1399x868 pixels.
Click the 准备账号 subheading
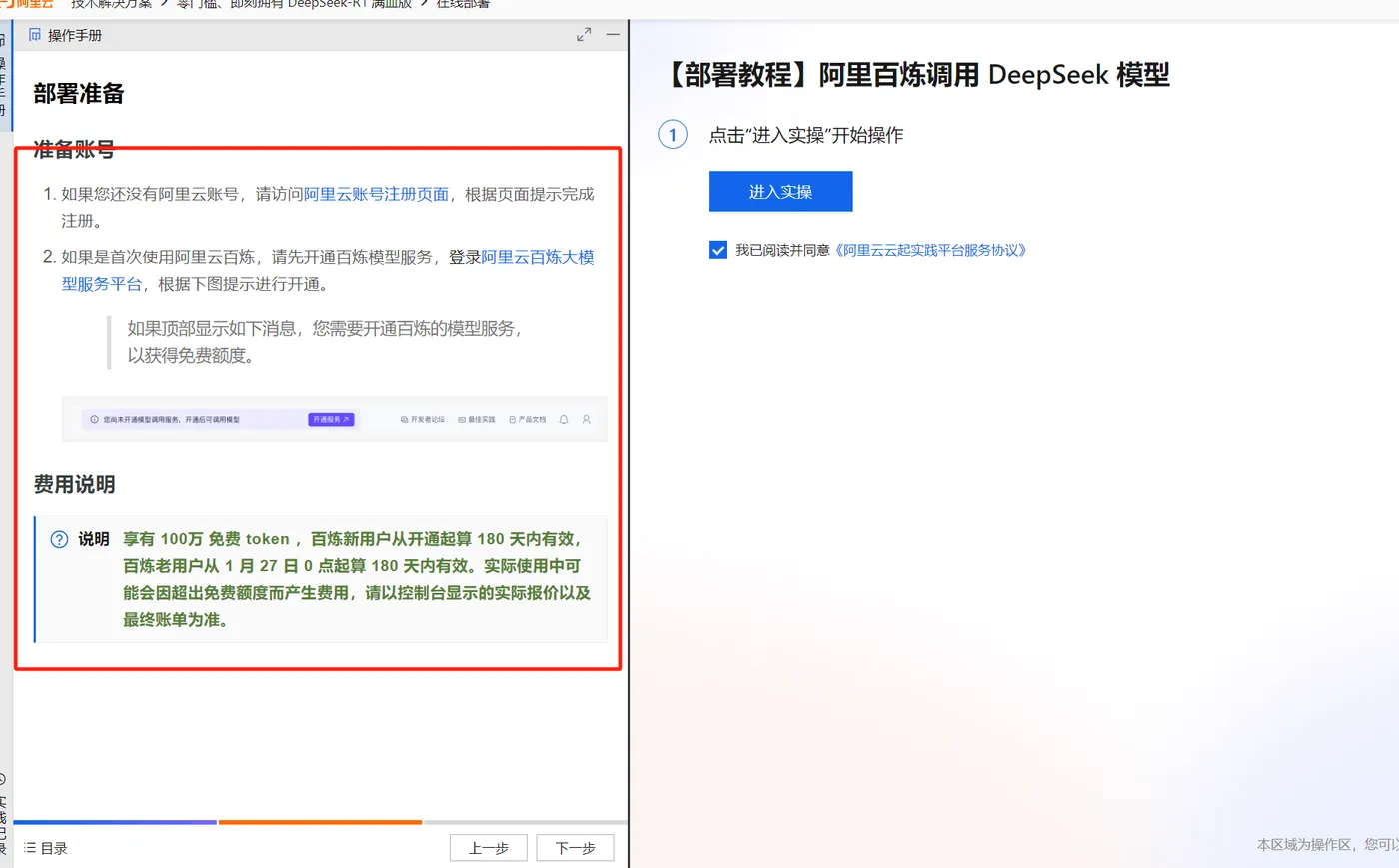[74, 150]
